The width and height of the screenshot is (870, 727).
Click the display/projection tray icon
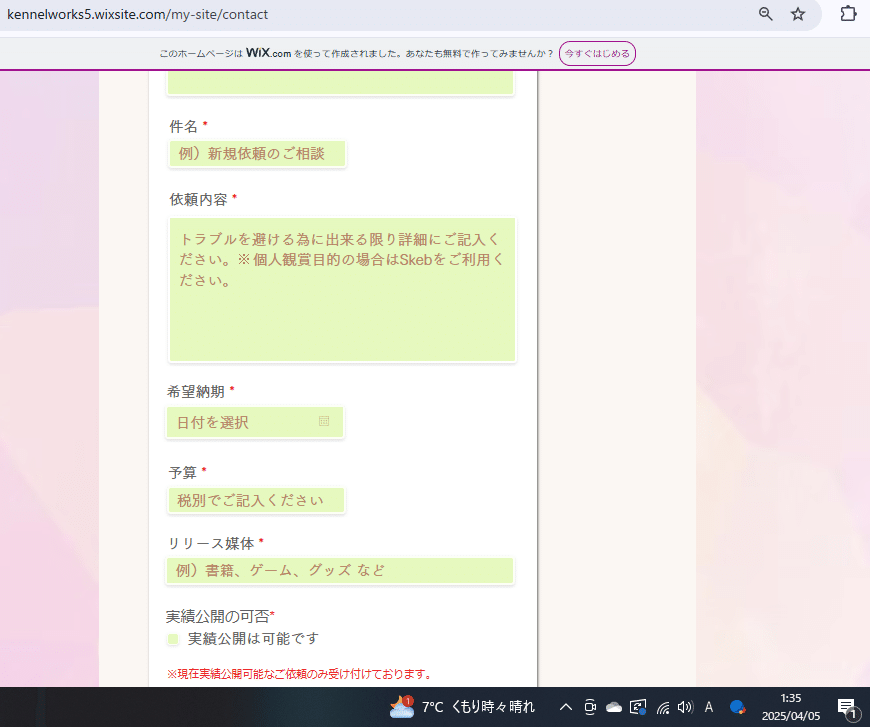638,707
